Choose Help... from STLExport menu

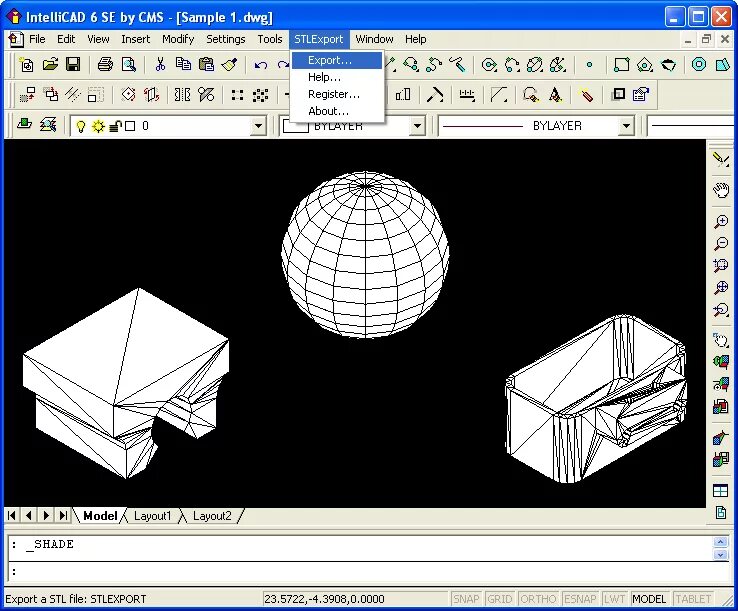[x=337, y=77]
